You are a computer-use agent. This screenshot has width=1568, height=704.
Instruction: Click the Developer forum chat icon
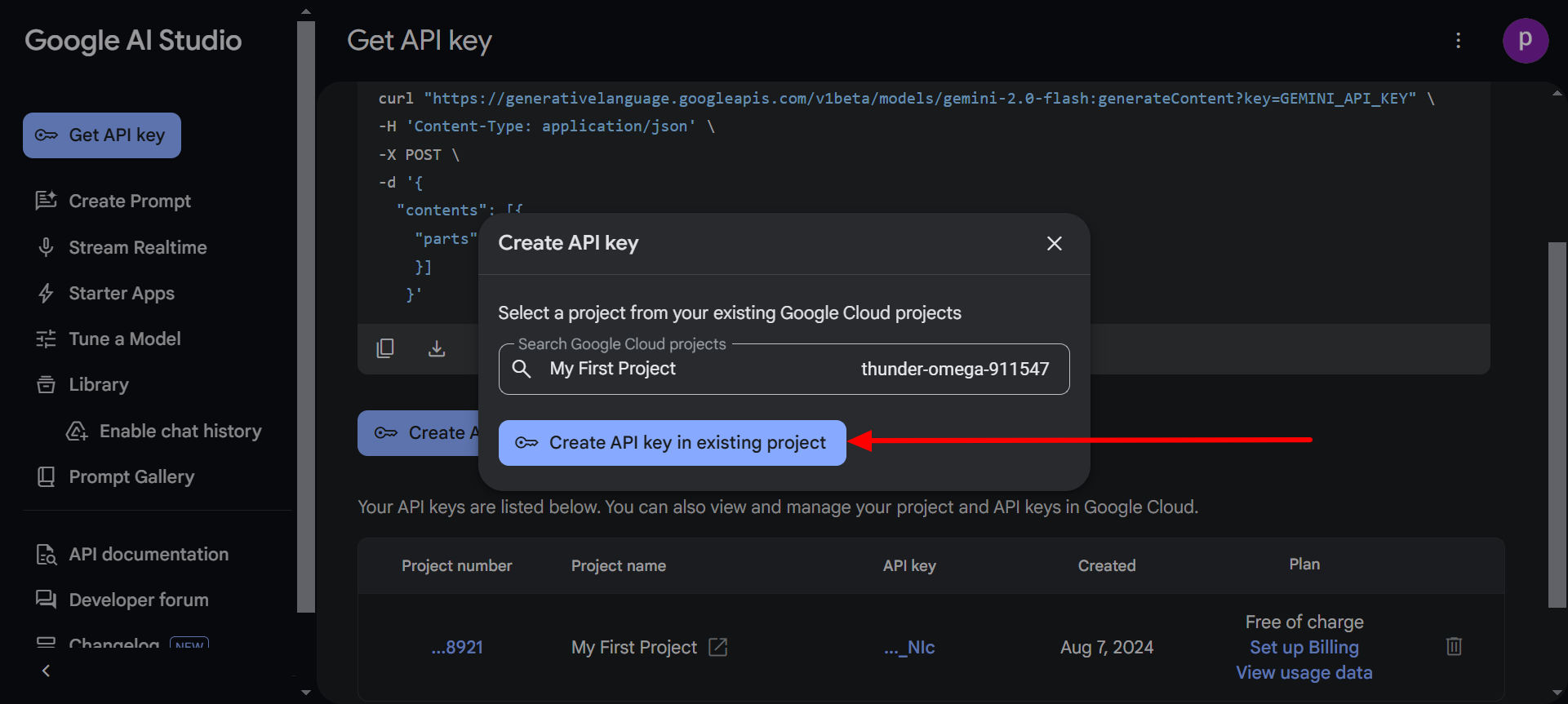(47, 600)
